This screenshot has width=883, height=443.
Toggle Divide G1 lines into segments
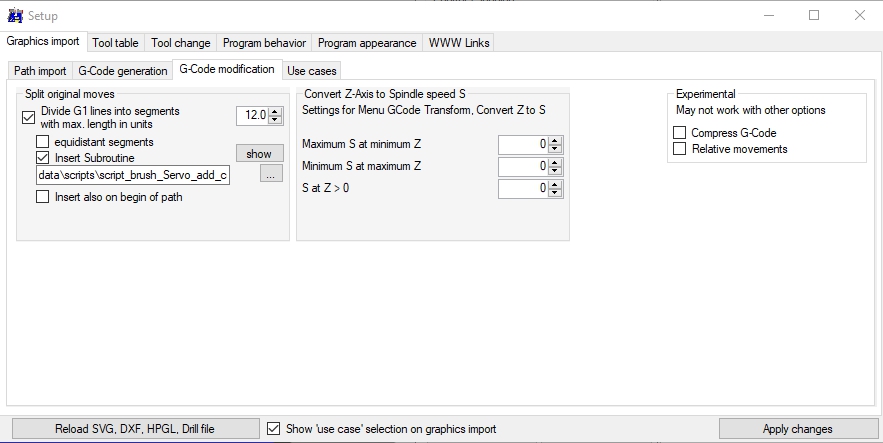pos(28,117)
